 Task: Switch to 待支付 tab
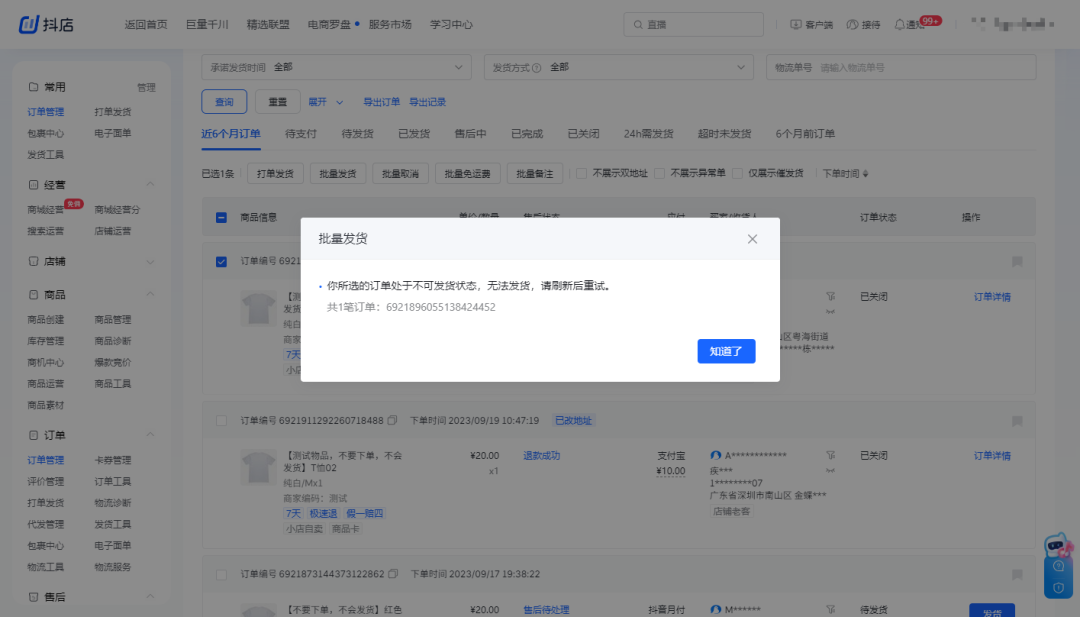301,134
